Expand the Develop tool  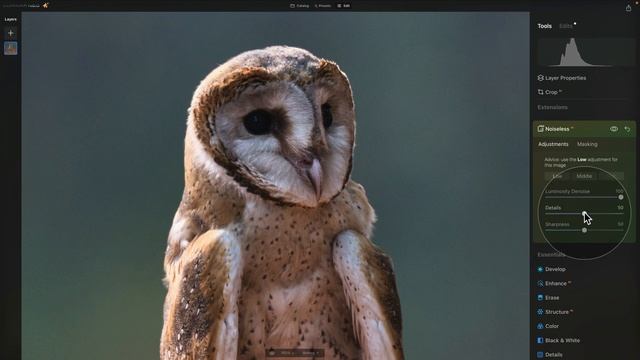click(555, 269)
